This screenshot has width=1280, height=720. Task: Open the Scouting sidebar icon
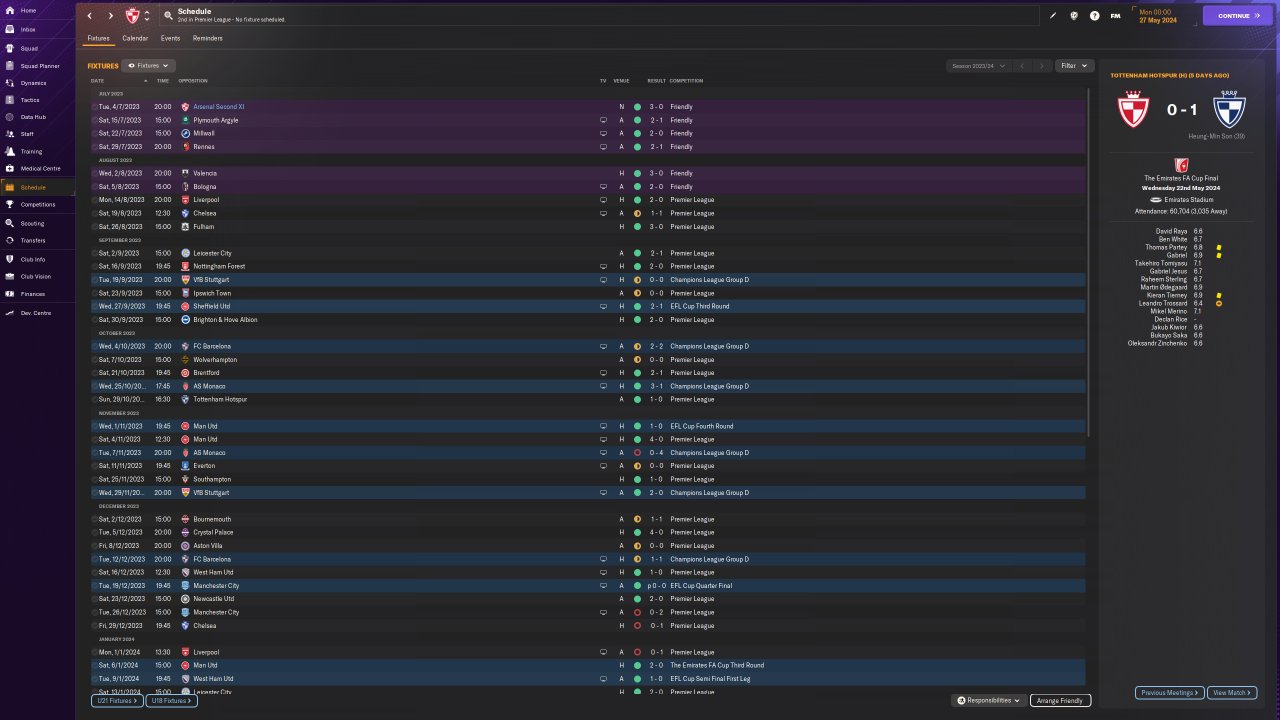tap(9, 223)
